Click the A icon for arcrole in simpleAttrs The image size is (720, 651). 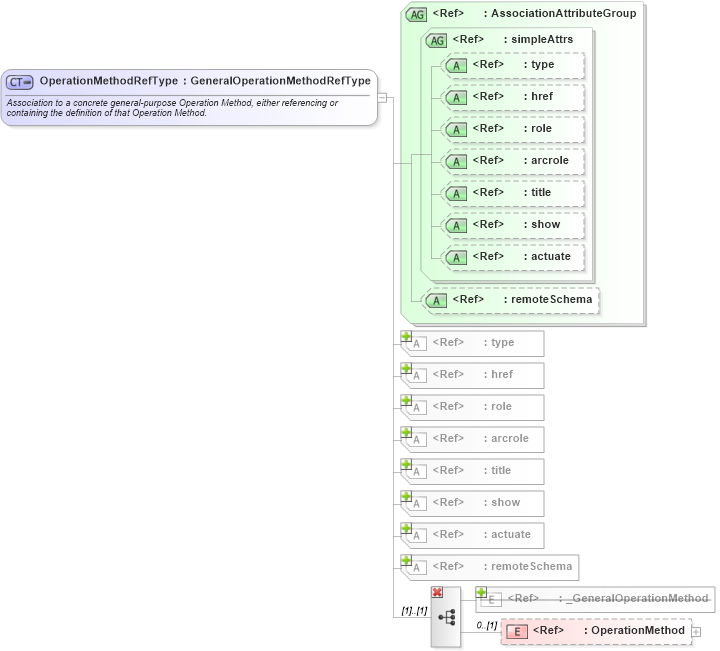(456, 162)
